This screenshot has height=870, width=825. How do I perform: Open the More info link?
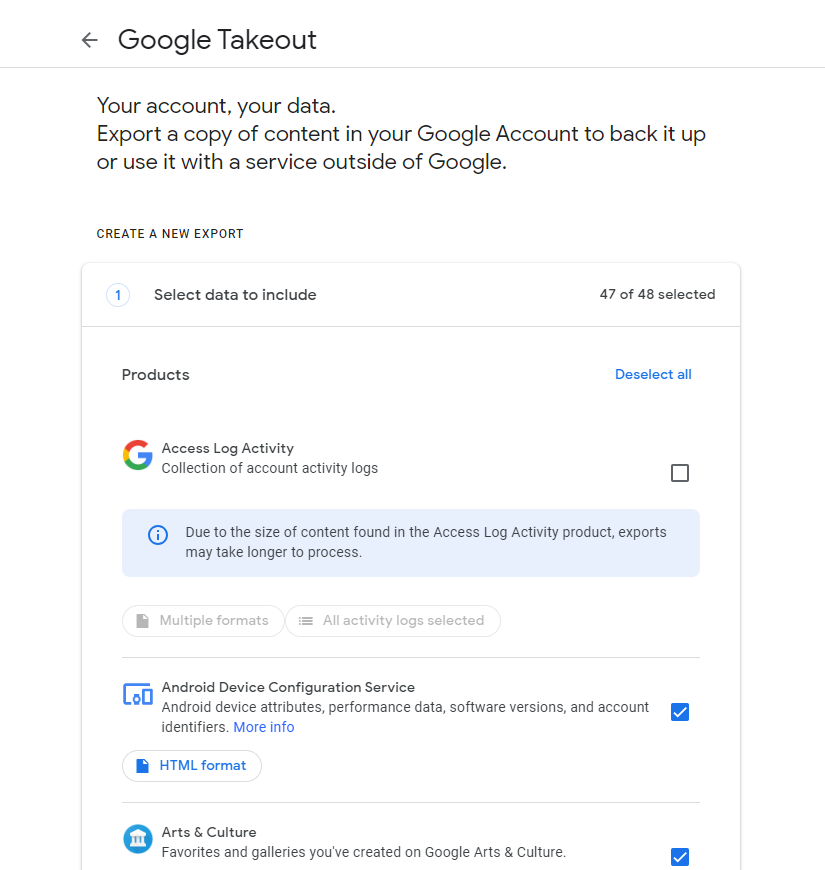pos(264,727)
